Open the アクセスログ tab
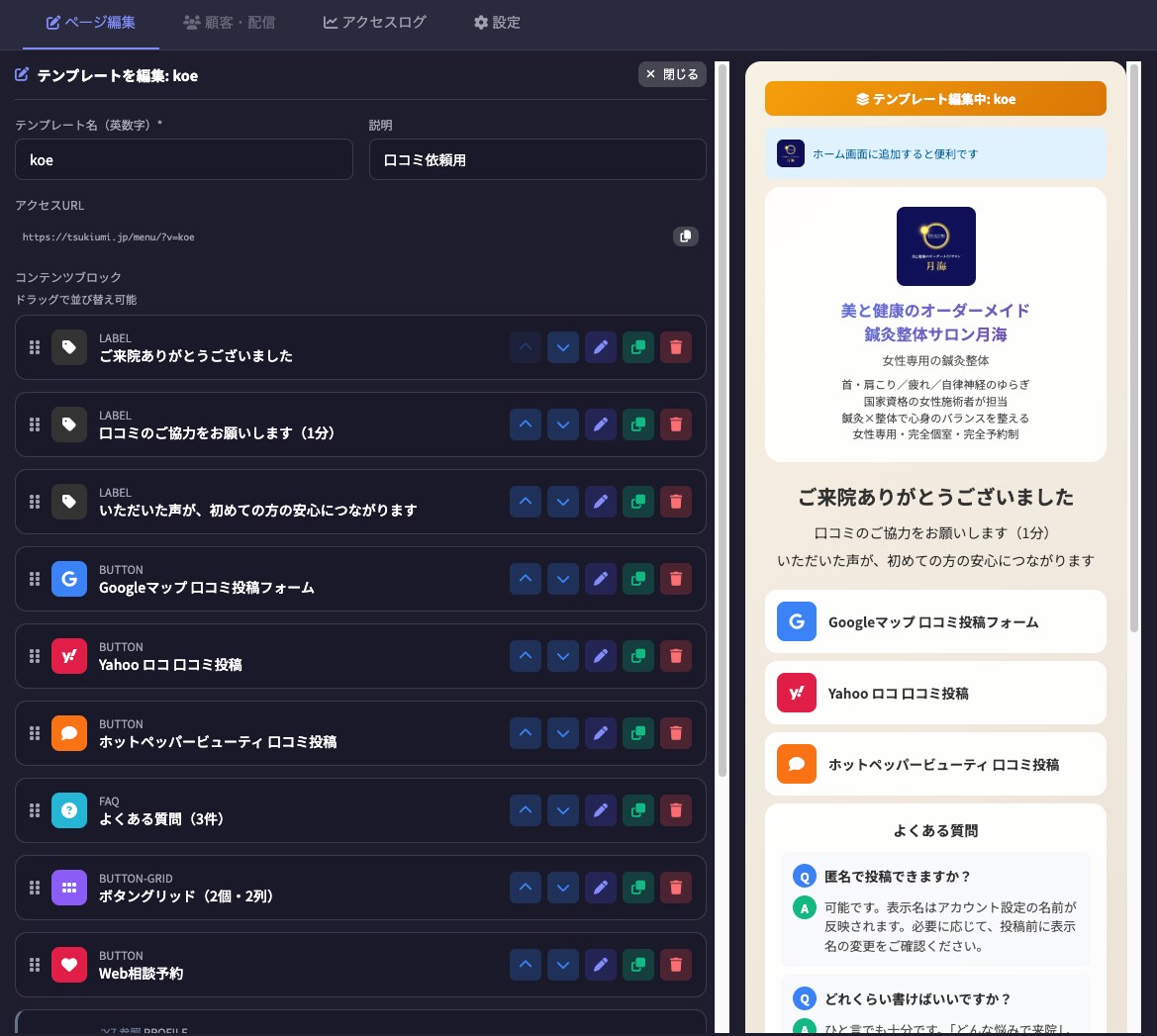1157x1036 pixels. tap(374, 23)
